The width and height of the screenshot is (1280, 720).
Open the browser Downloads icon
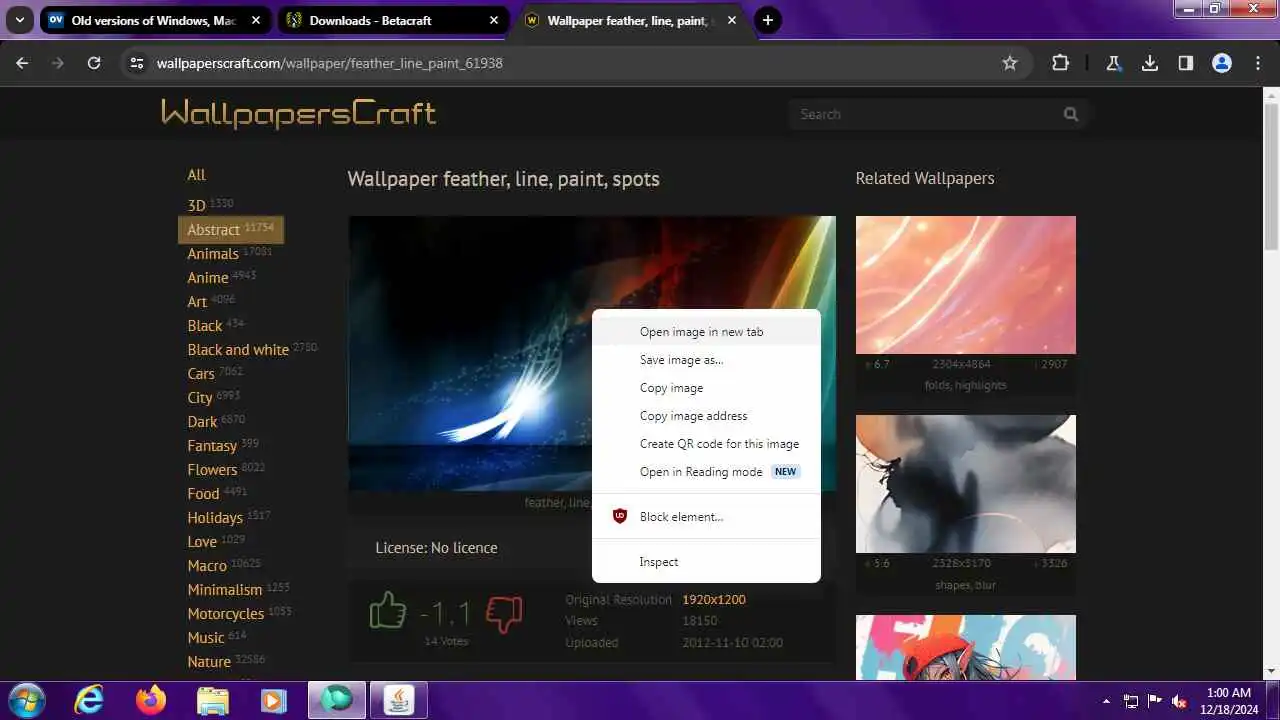(1150, 63)
